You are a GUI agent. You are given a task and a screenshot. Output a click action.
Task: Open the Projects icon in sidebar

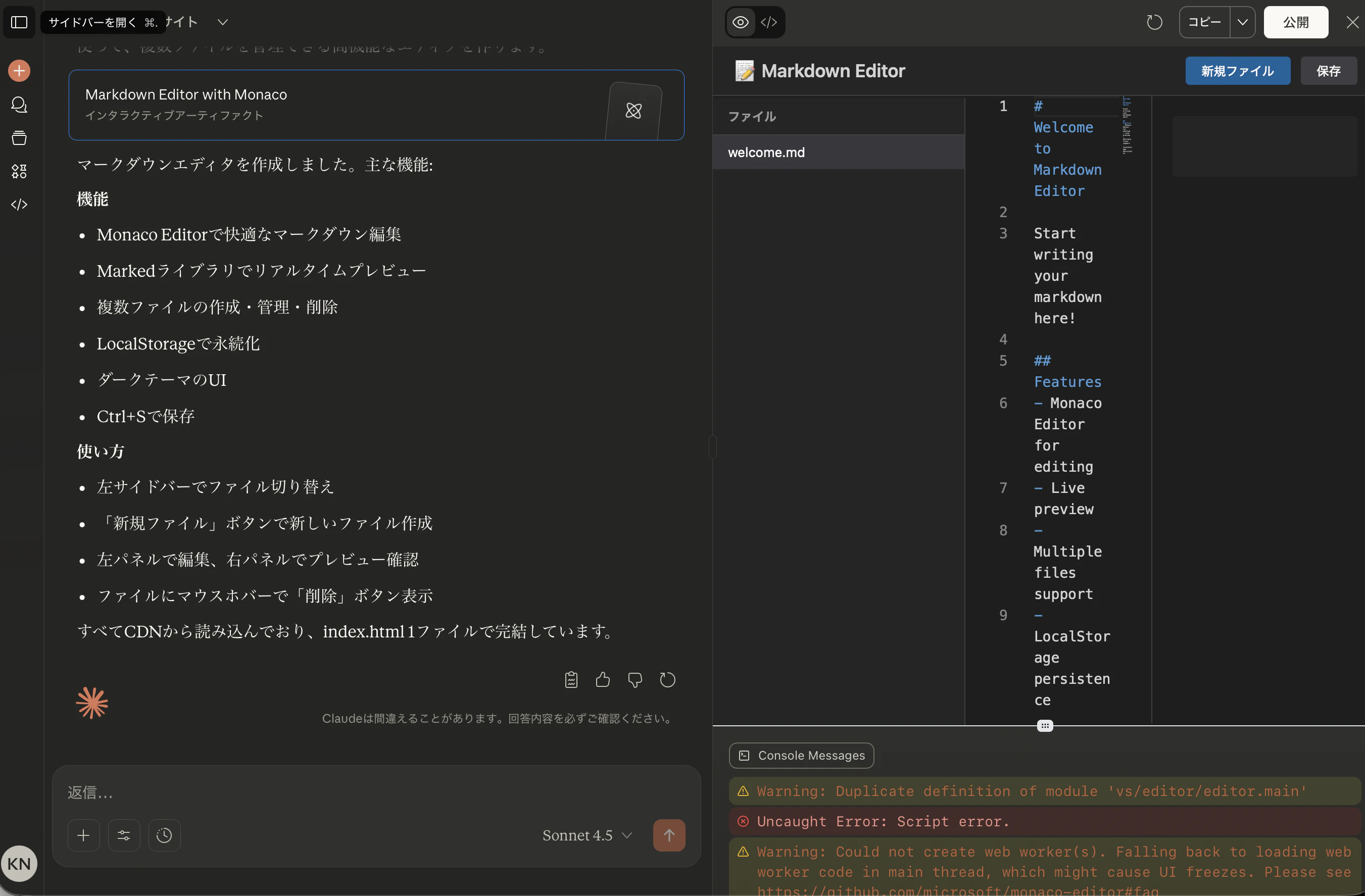tap(20, 137)
